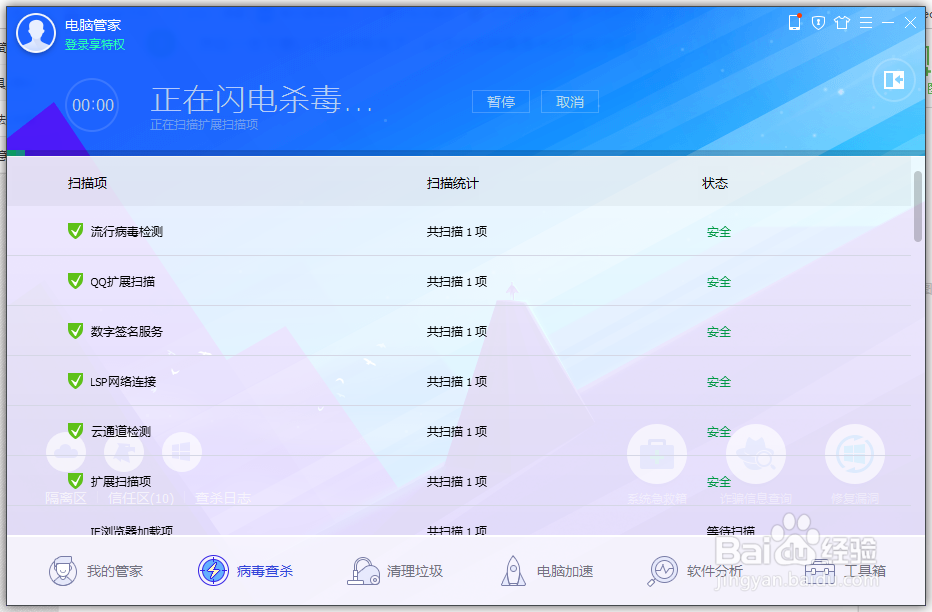Click the faded Windows logo engine icon
This screenshot has height=612, width=932.
pos(182,452)
